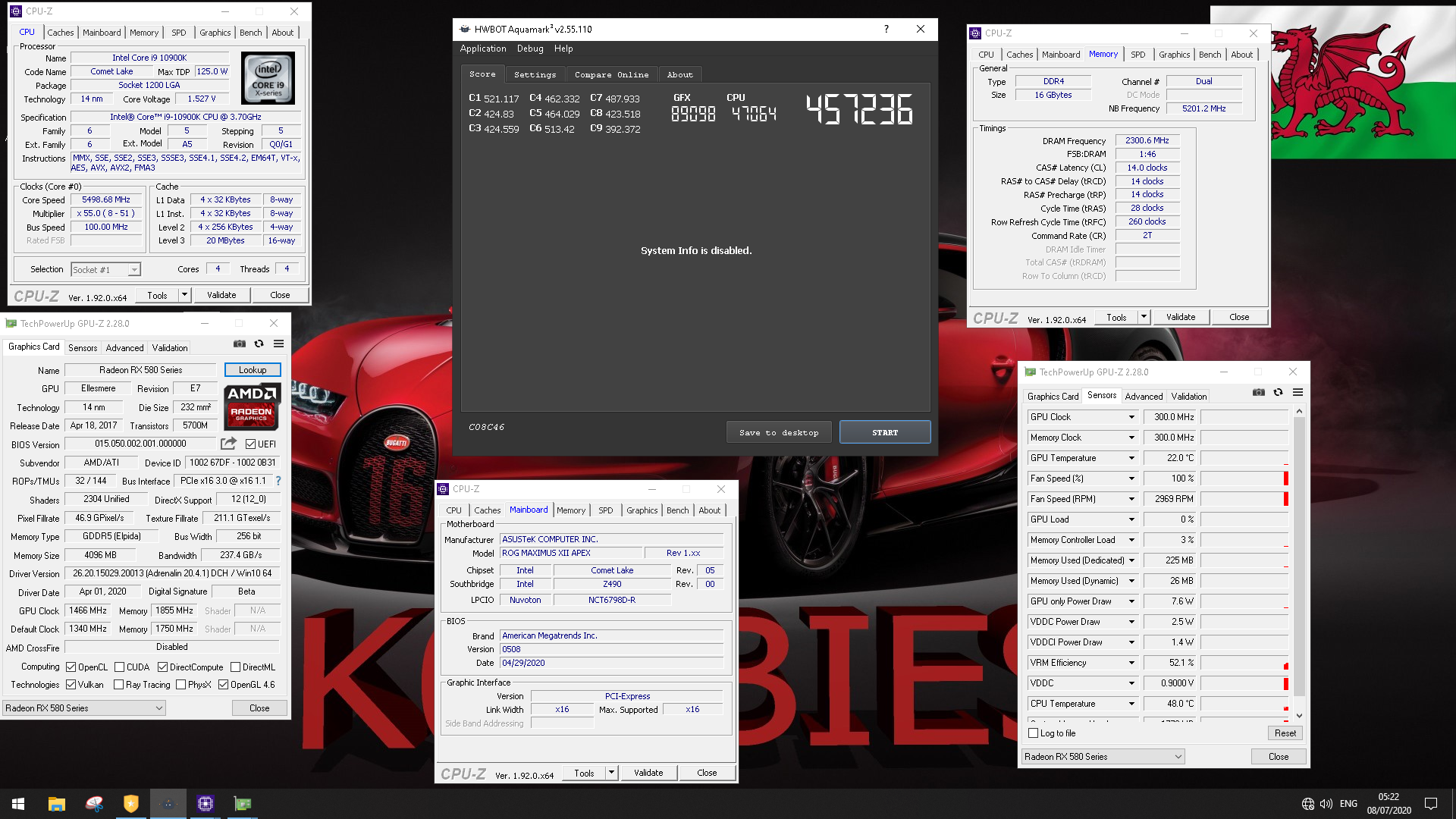
Task: Click Save to desktop in Aquamark
Action: pyautogui.click(x=779, y=432)
